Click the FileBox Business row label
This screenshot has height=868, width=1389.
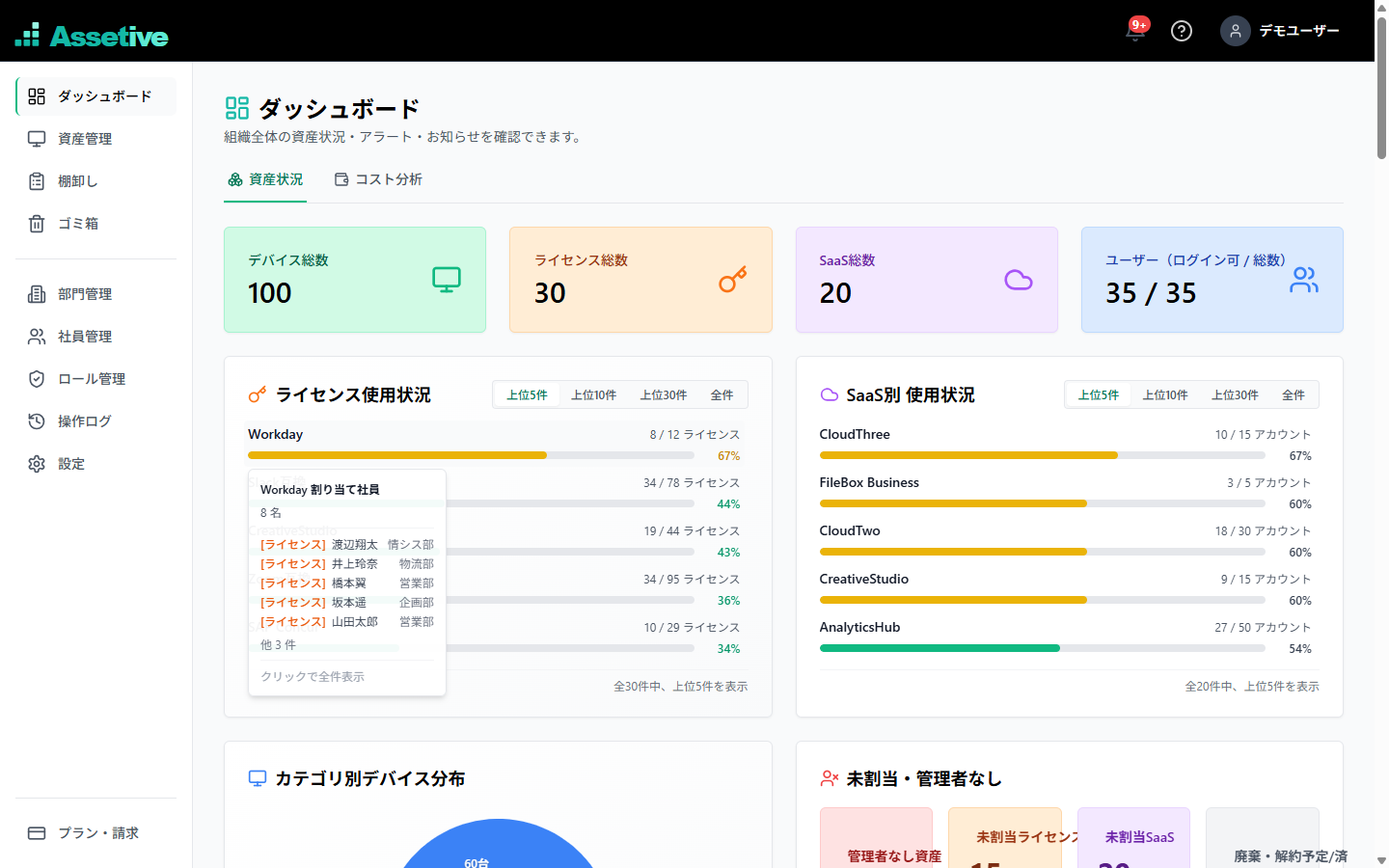(x=869, y=482)
